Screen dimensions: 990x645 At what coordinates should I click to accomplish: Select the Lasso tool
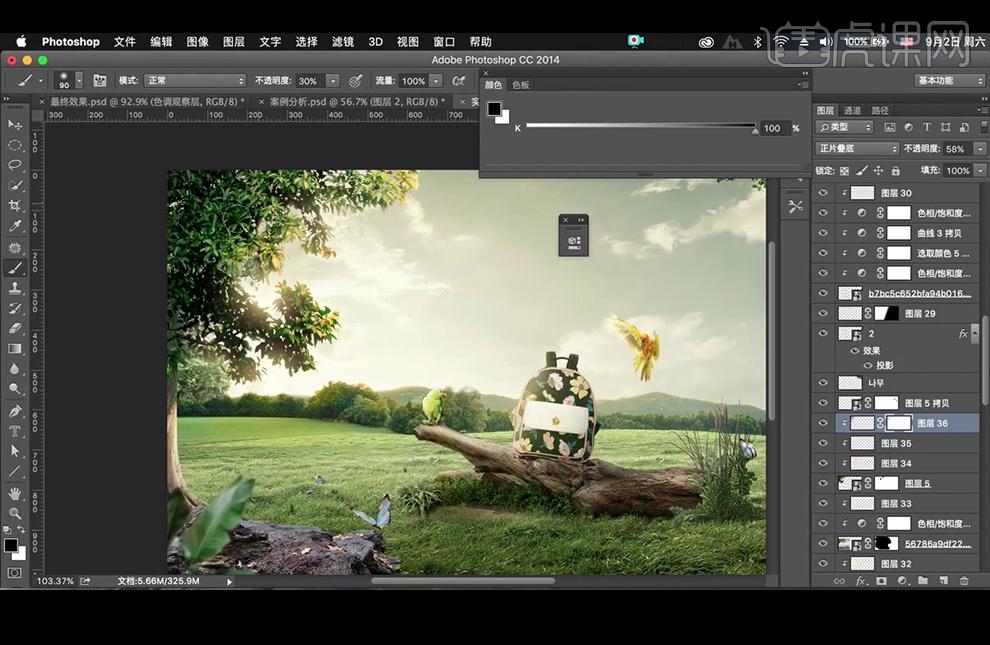(x=15, y=165)
